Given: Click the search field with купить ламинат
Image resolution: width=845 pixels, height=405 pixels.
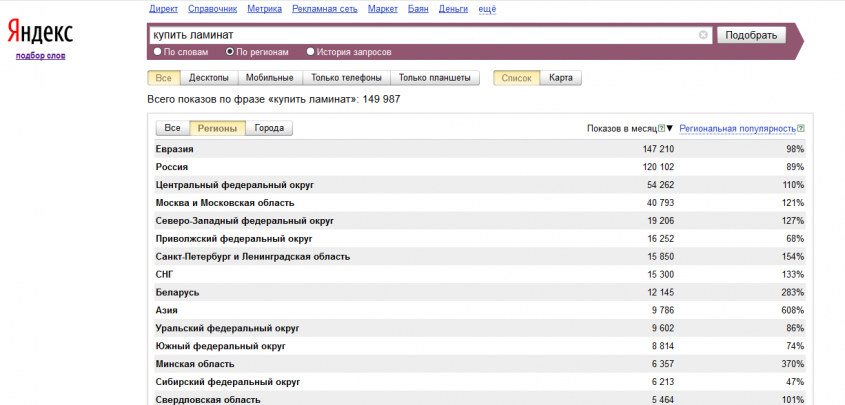Looking at the screenshot, I should [x=420, y=35].
